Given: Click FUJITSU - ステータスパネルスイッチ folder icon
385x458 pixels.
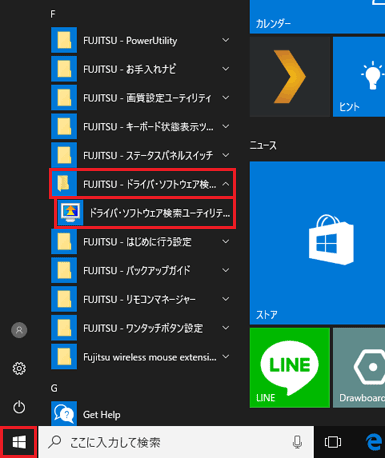Looking at the screenshot, I should 64,155.
